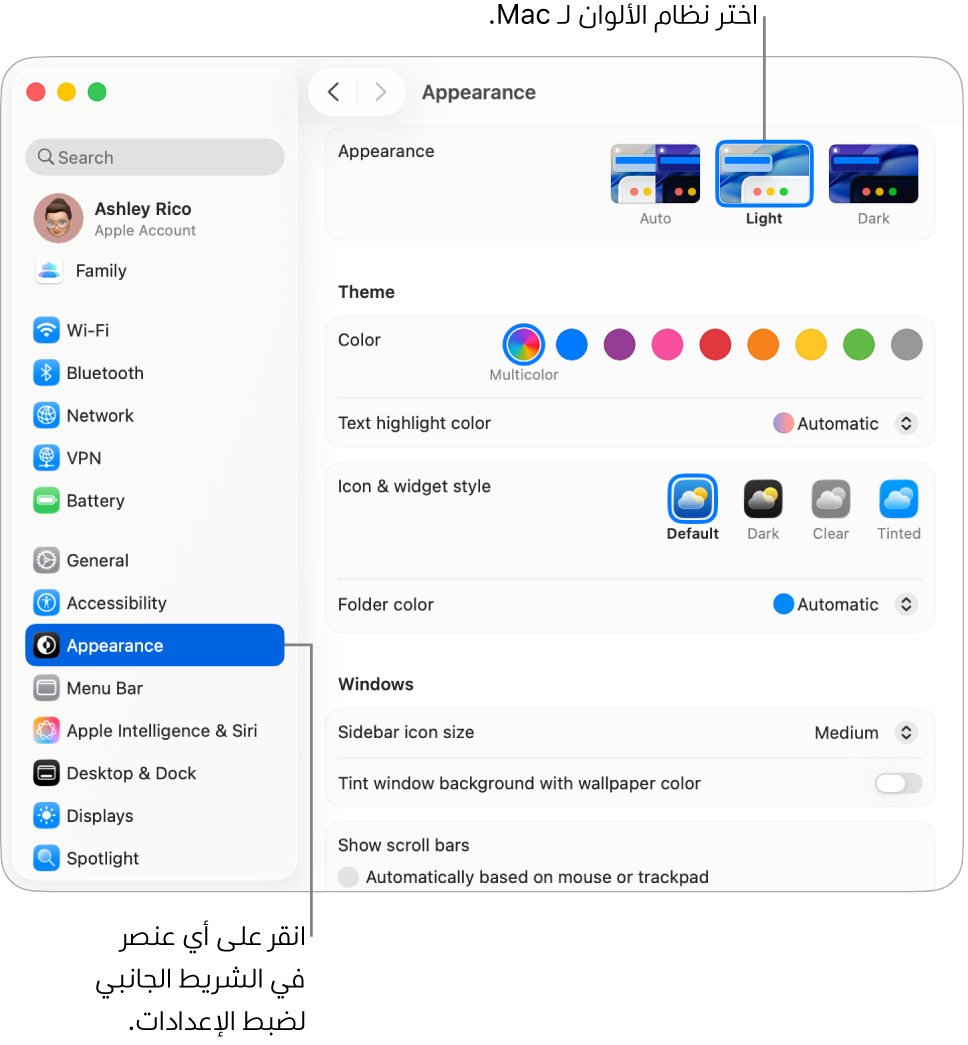Image resolution: width=968 pixels, height=1045 pixels.
Task: Select the Multicolor theme color
Action: [525, 345]
